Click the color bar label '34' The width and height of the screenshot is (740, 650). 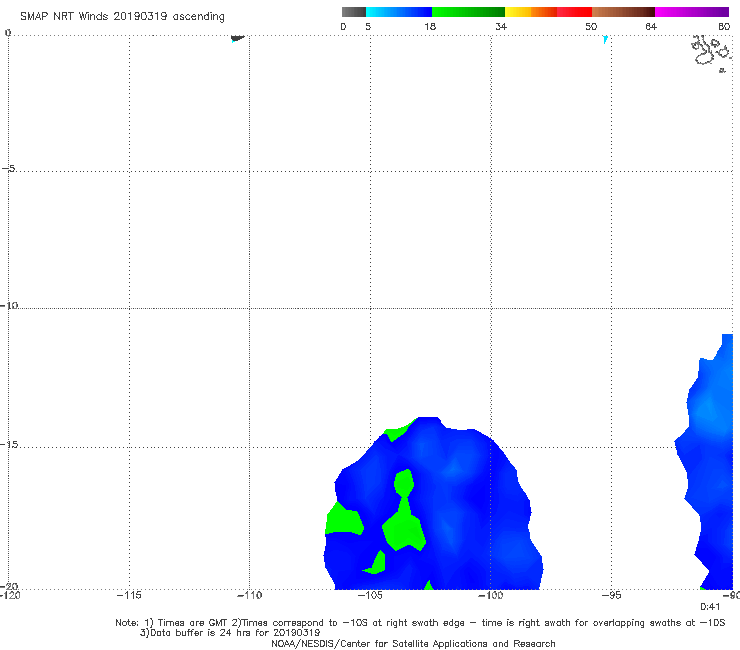point(501,26)
